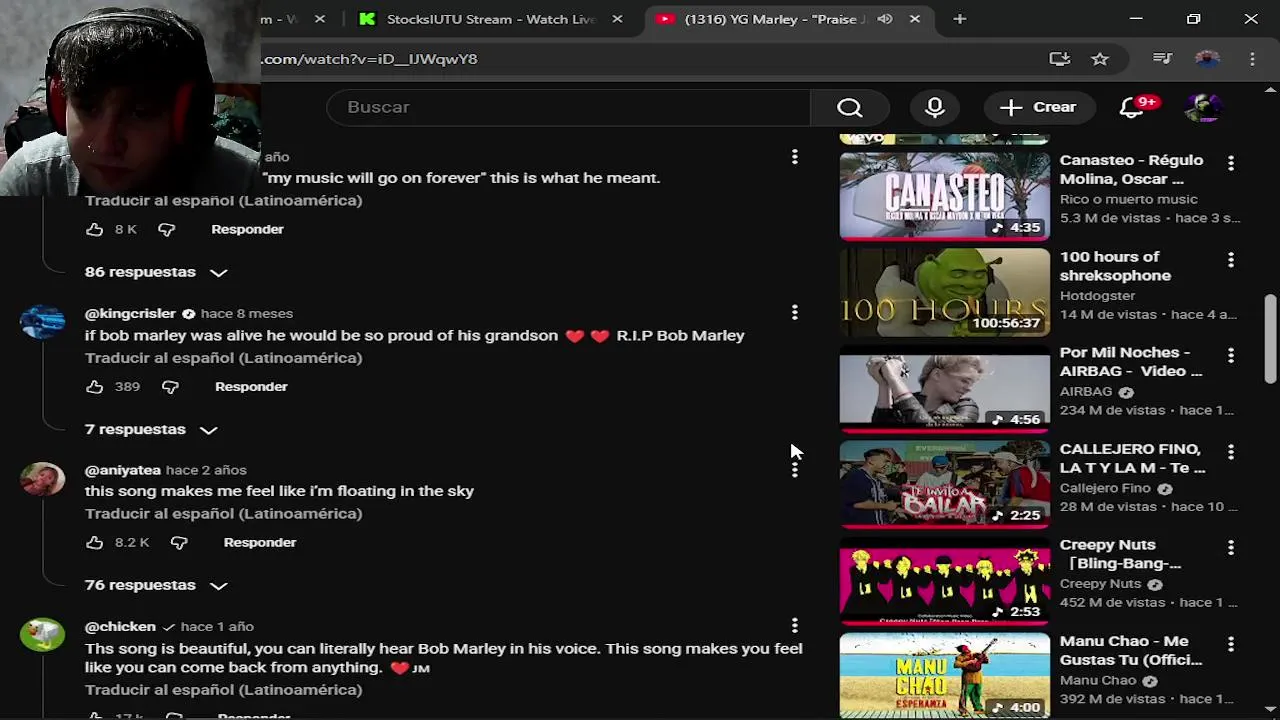
Task: Click the page vertical scrollbar
Action: point(1270,338)
